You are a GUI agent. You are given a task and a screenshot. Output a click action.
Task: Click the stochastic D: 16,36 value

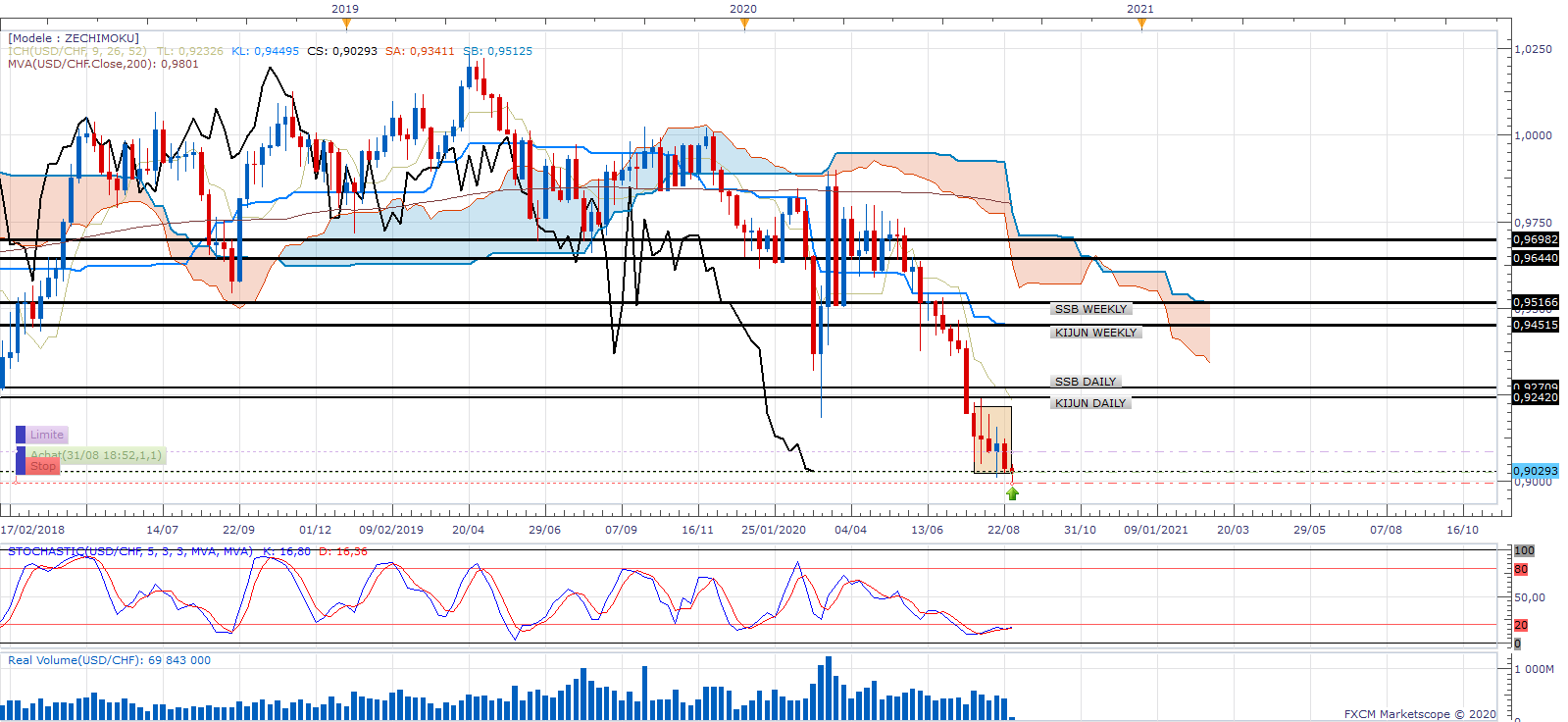[343, 551]
